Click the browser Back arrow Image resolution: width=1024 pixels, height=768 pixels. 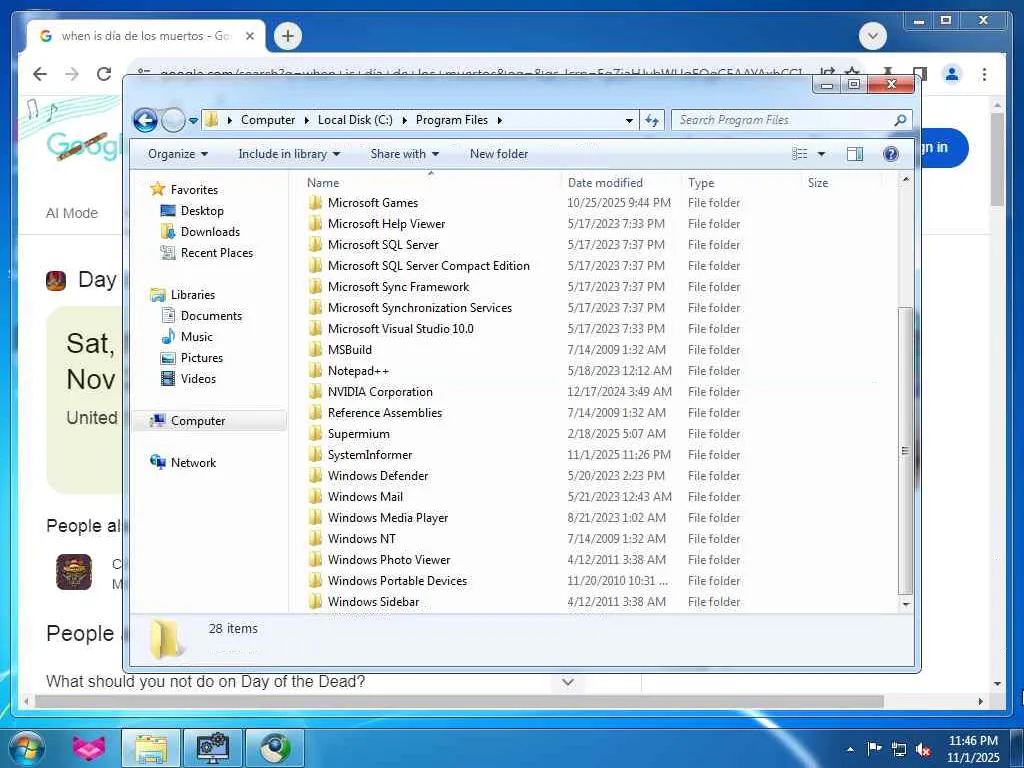[40, 74]
